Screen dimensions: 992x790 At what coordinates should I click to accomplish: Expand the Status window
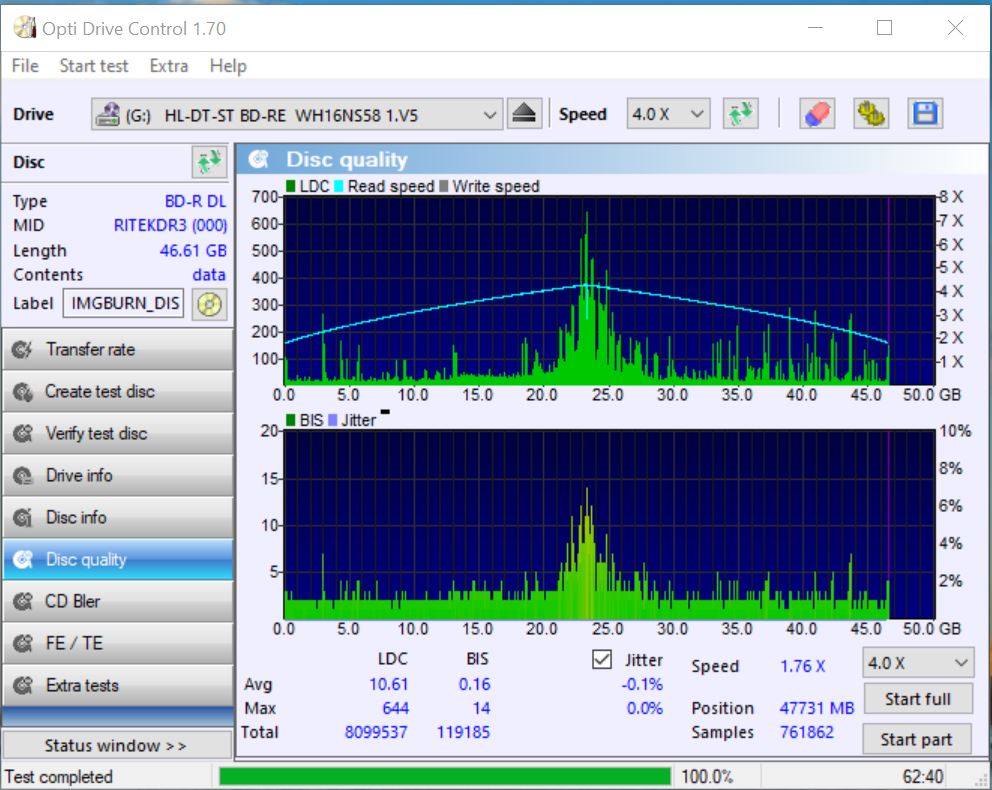[115, 745]
